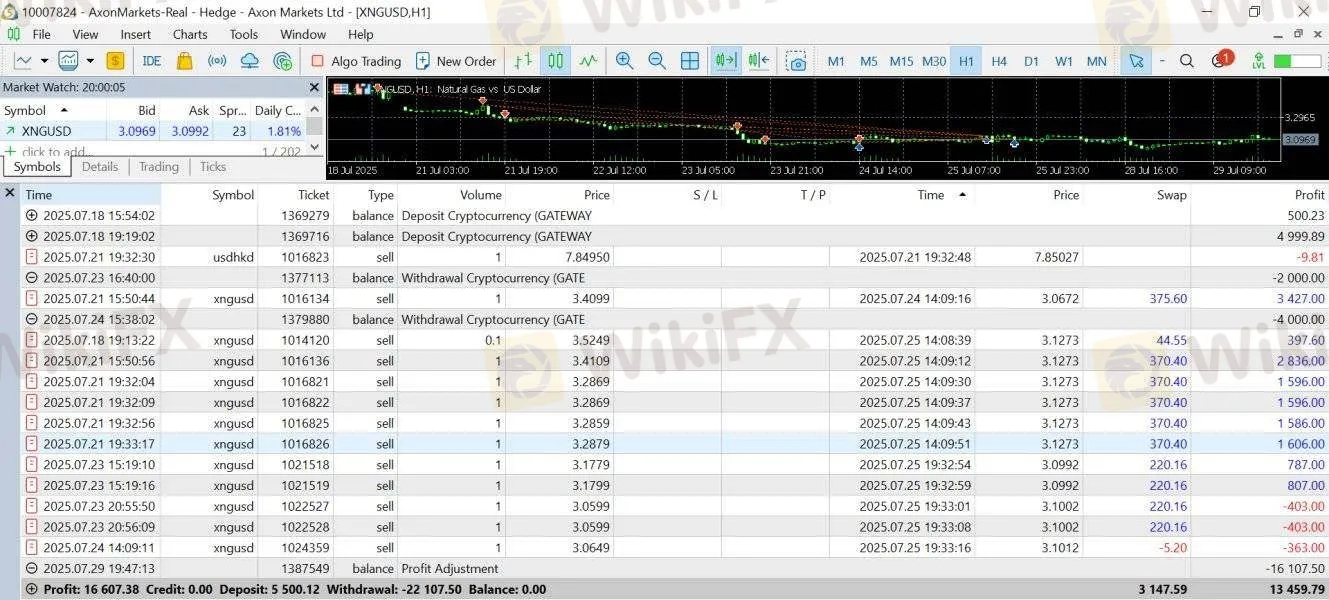Select the Profit Adjustment row ticket 1387549
Screen dimensions: 1329x600
click(674, 568)
